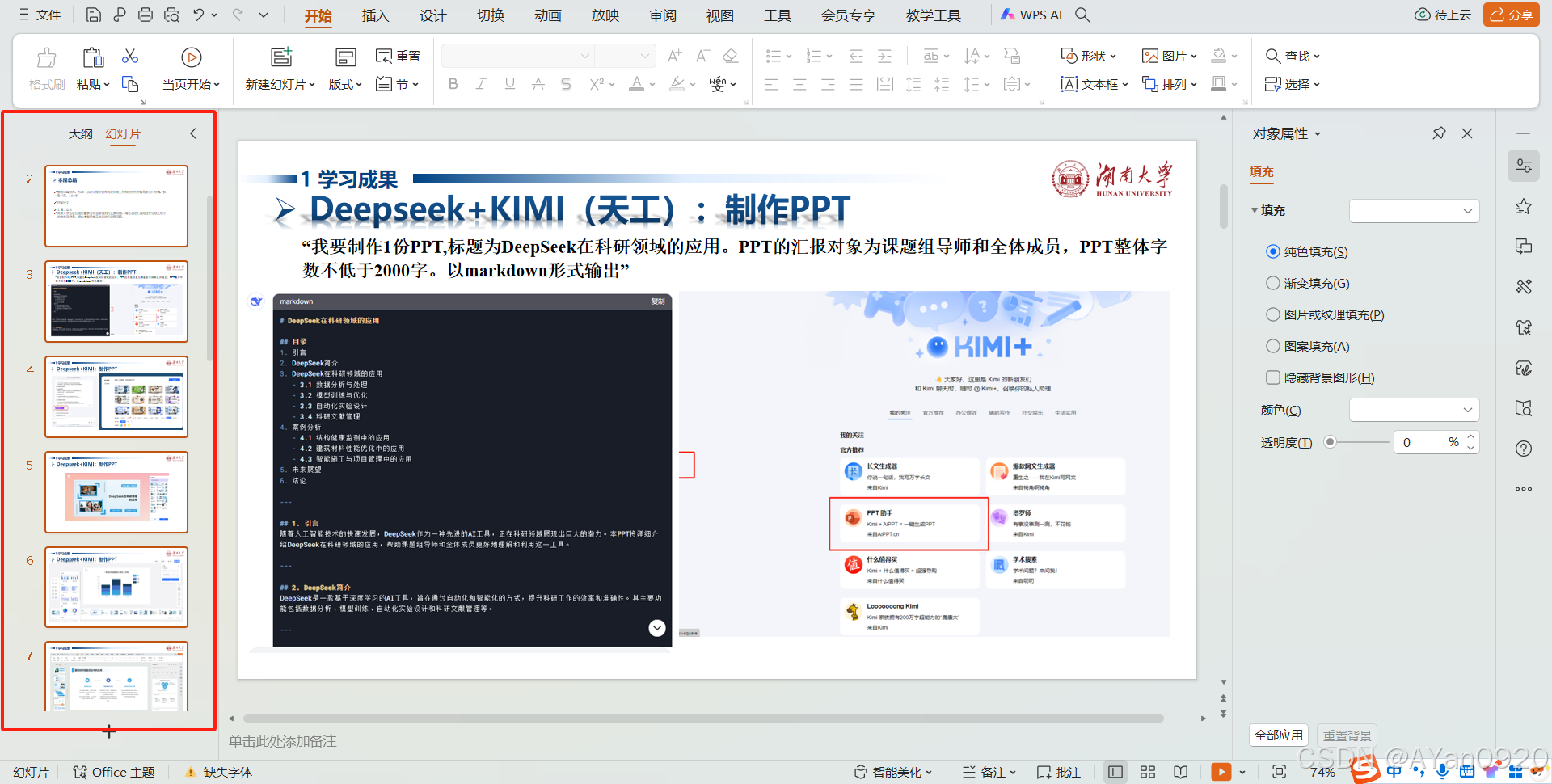Add a slide with the plus button below thumbnails
Image resolution: width=1552 pixels, height=784 pixels.
109,731
